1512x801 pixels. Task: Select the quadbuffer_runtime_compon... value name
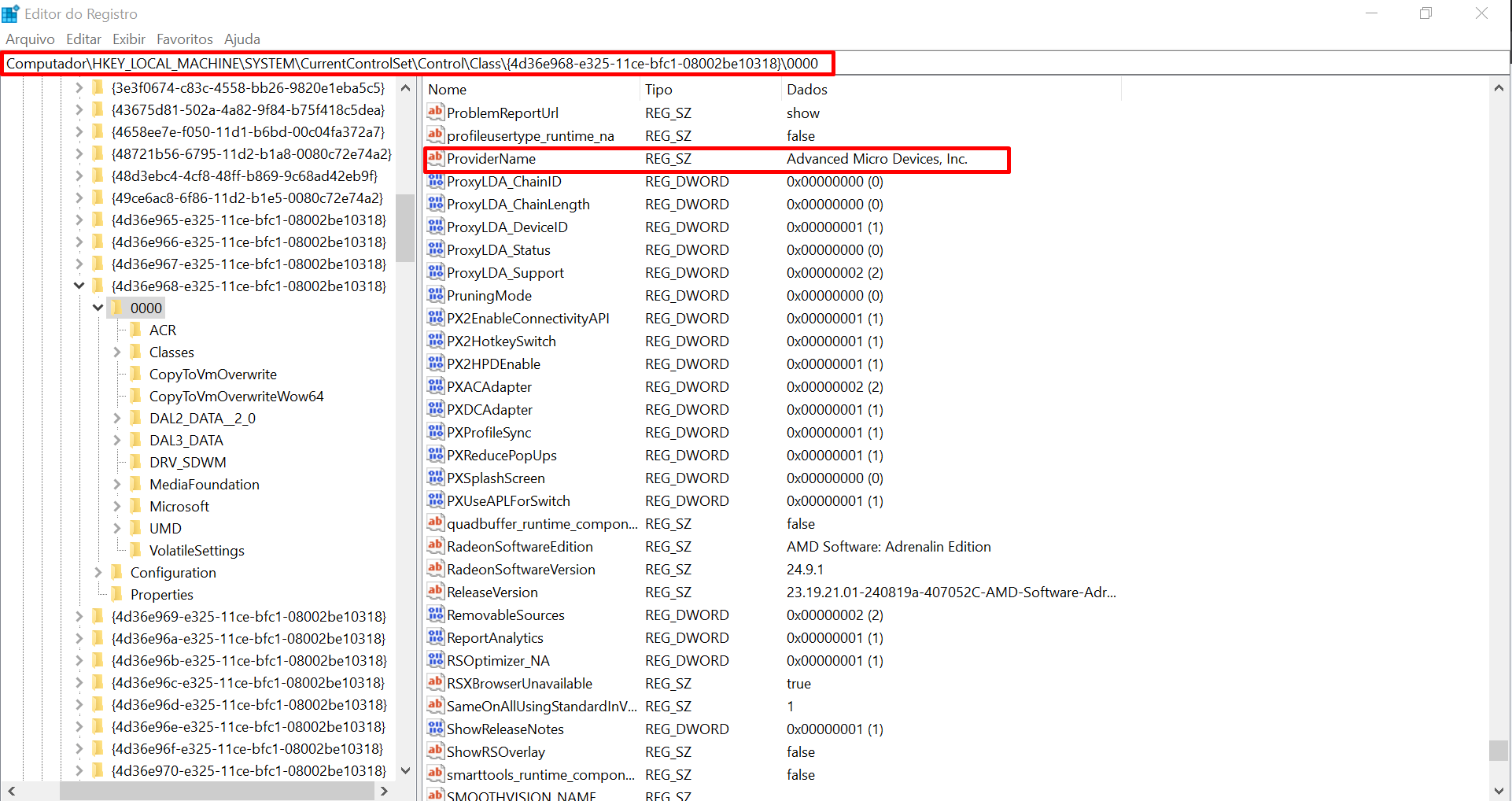pyautogui.click(x=542, y=523)
